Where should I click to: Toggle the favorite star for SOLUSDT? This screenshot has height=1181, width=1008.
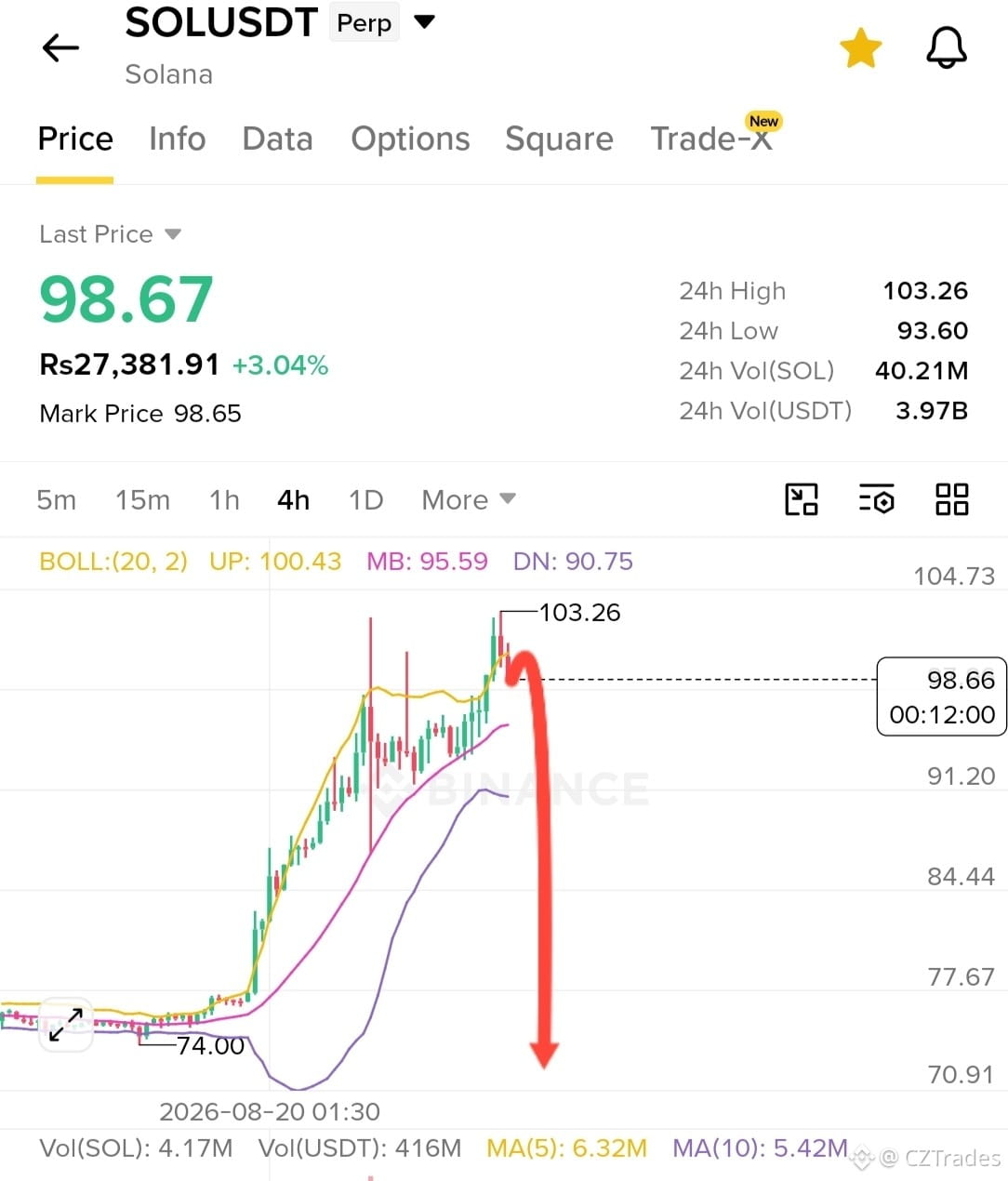(x=860, y=48)
